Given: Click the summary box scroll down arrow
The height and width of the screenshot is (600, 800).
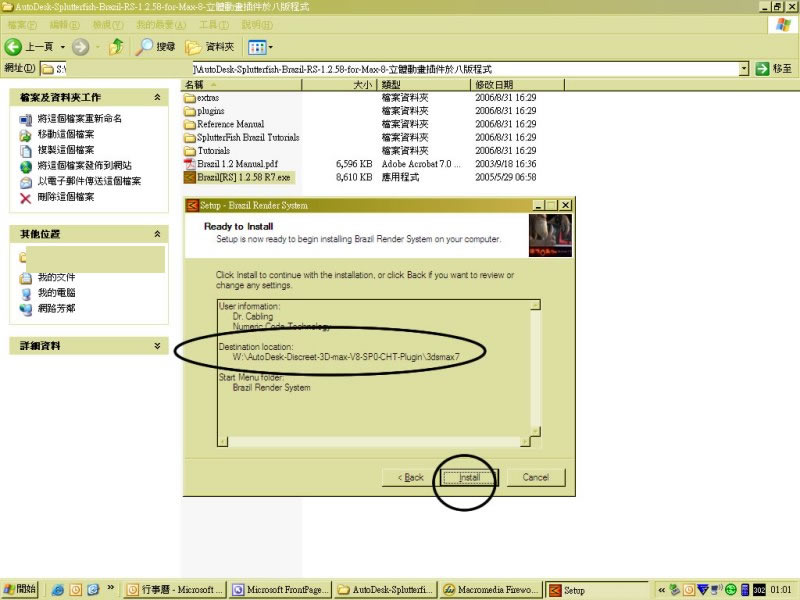Looking at the screenshot, I should [x=535, y=431].
